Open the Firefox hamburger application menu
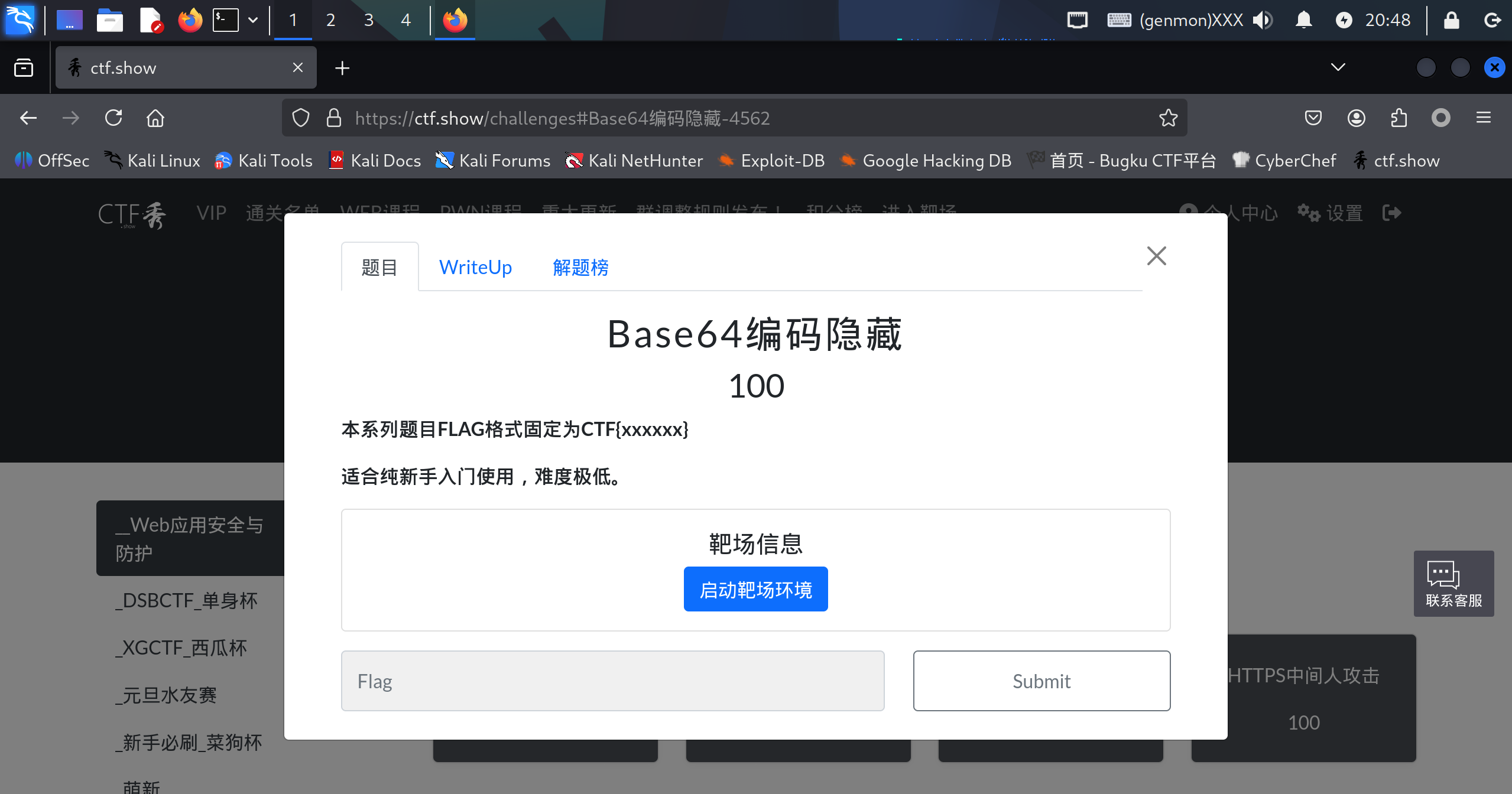This screenshot has width=1512, height=794. tap(1483, 118)
